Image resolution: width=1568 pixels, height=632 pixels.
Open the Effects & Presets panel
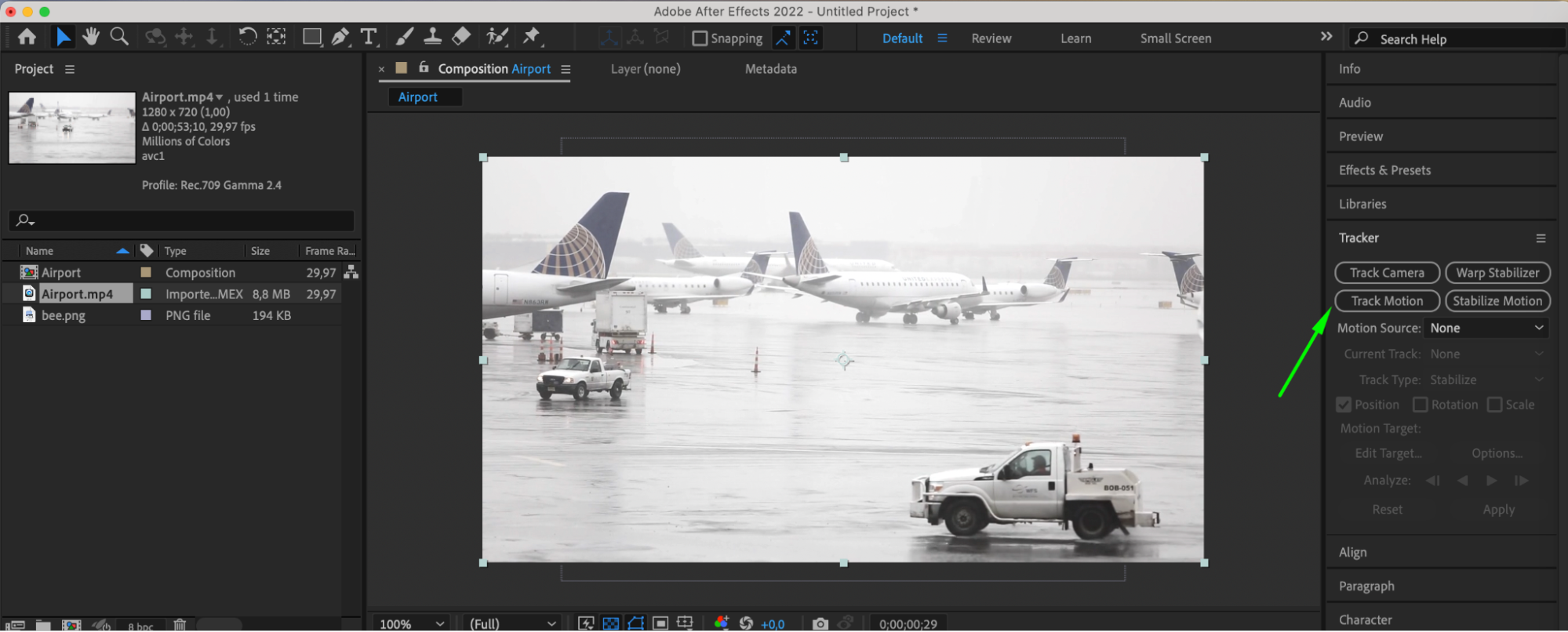click(1384, 170)
